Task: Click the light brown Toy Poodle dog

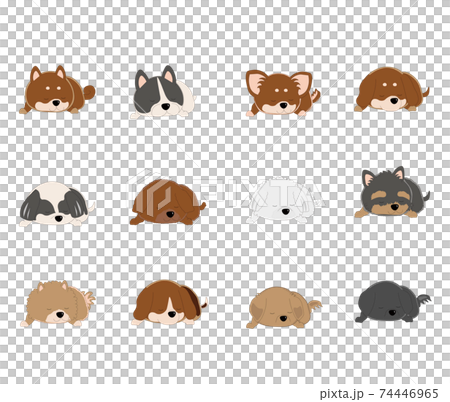Action: [284, 308]
